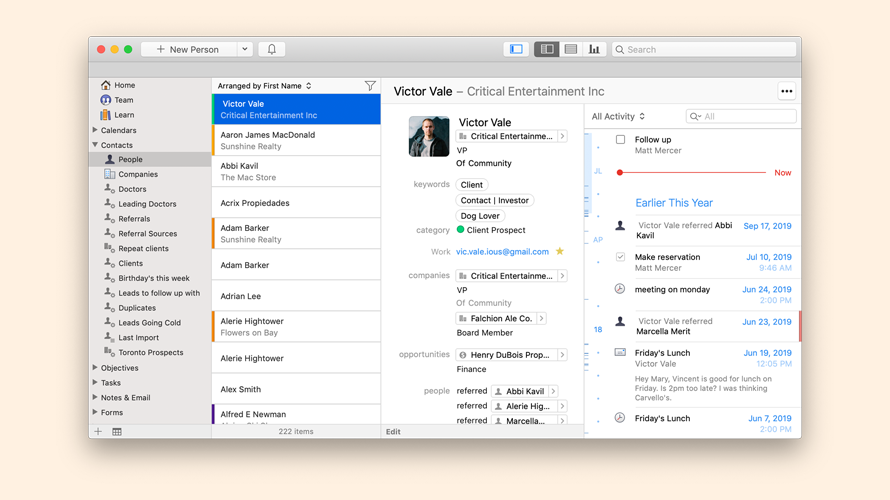Open the All Activity filter dropdown
Image resolution: width=890 pixels, height=500 pixels.
[618, 116]
